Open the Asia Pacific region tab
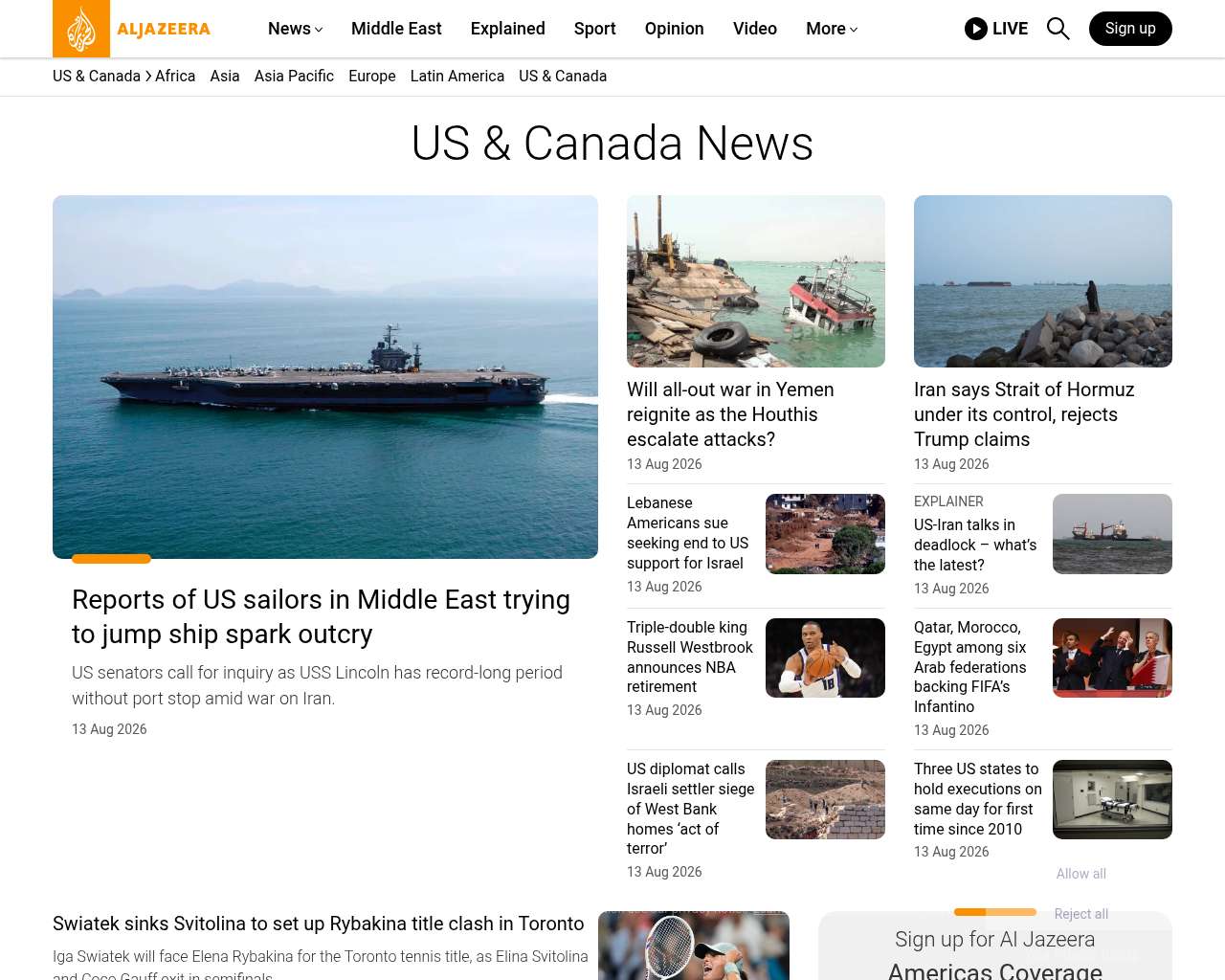This screenshot has height=980, width=1225. point(294,77)
